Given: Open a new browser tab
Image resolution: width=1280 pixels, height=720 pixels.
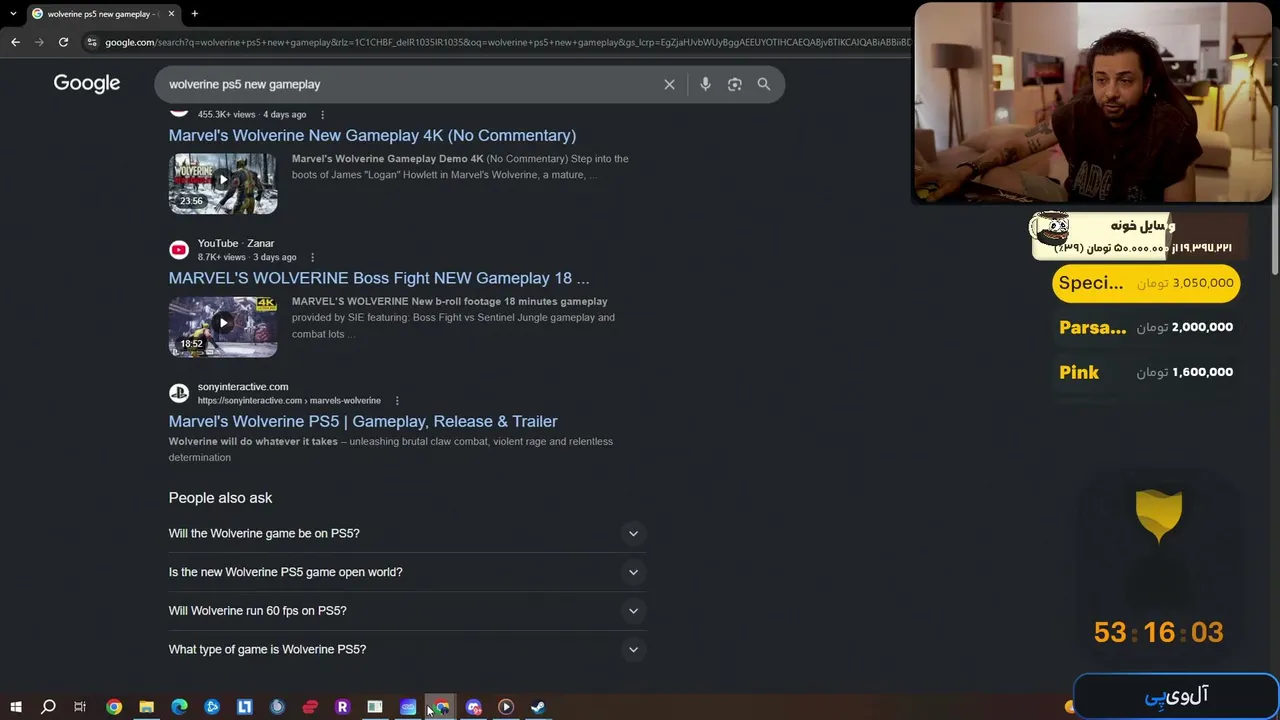Looking at the screenshot, I should (195, 14).
